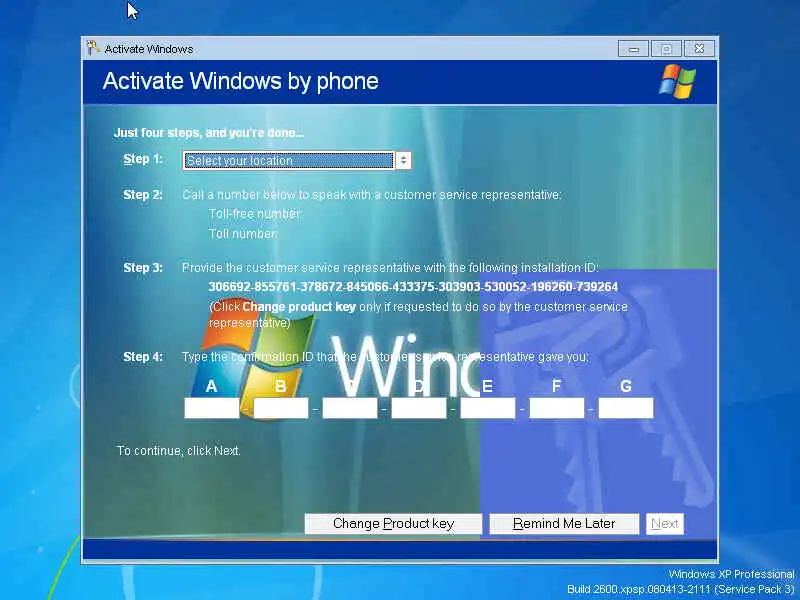Click the Step 4 label
Screen dimensions: 800x600
(143, 357)
